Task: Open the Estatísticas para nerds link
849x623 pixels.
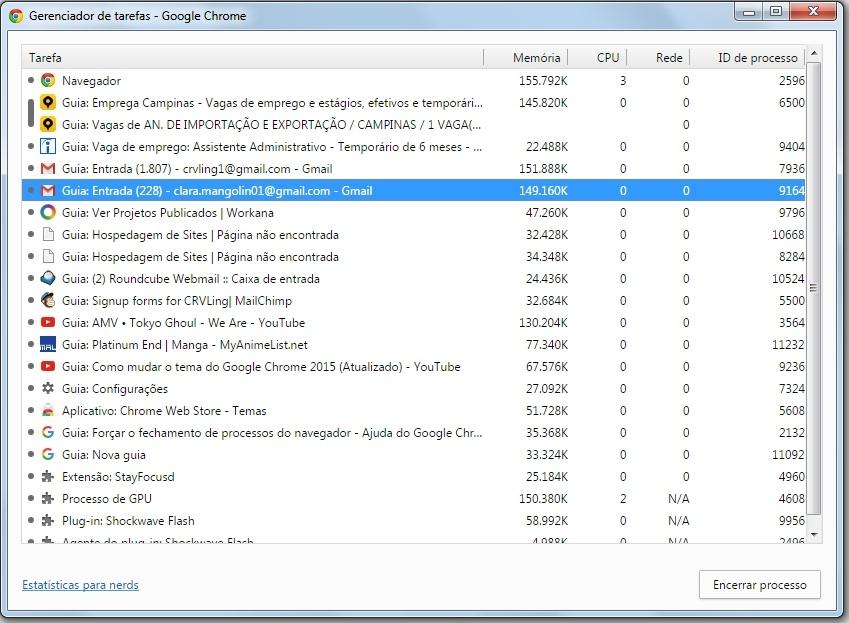Action: (80, 585)
